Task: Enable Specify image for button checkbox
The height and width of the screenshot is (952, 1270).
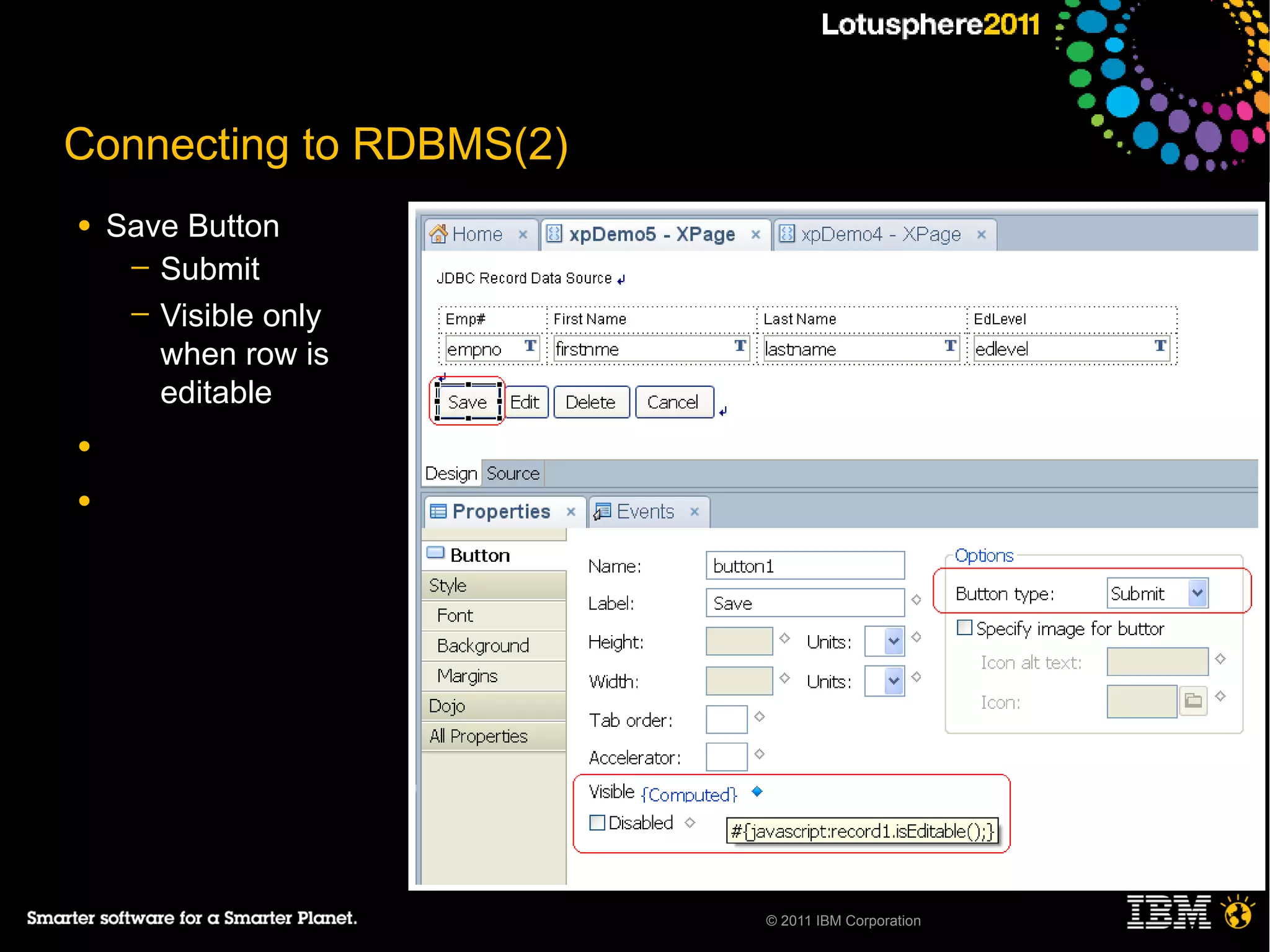Action: click(x=964, y=628)
